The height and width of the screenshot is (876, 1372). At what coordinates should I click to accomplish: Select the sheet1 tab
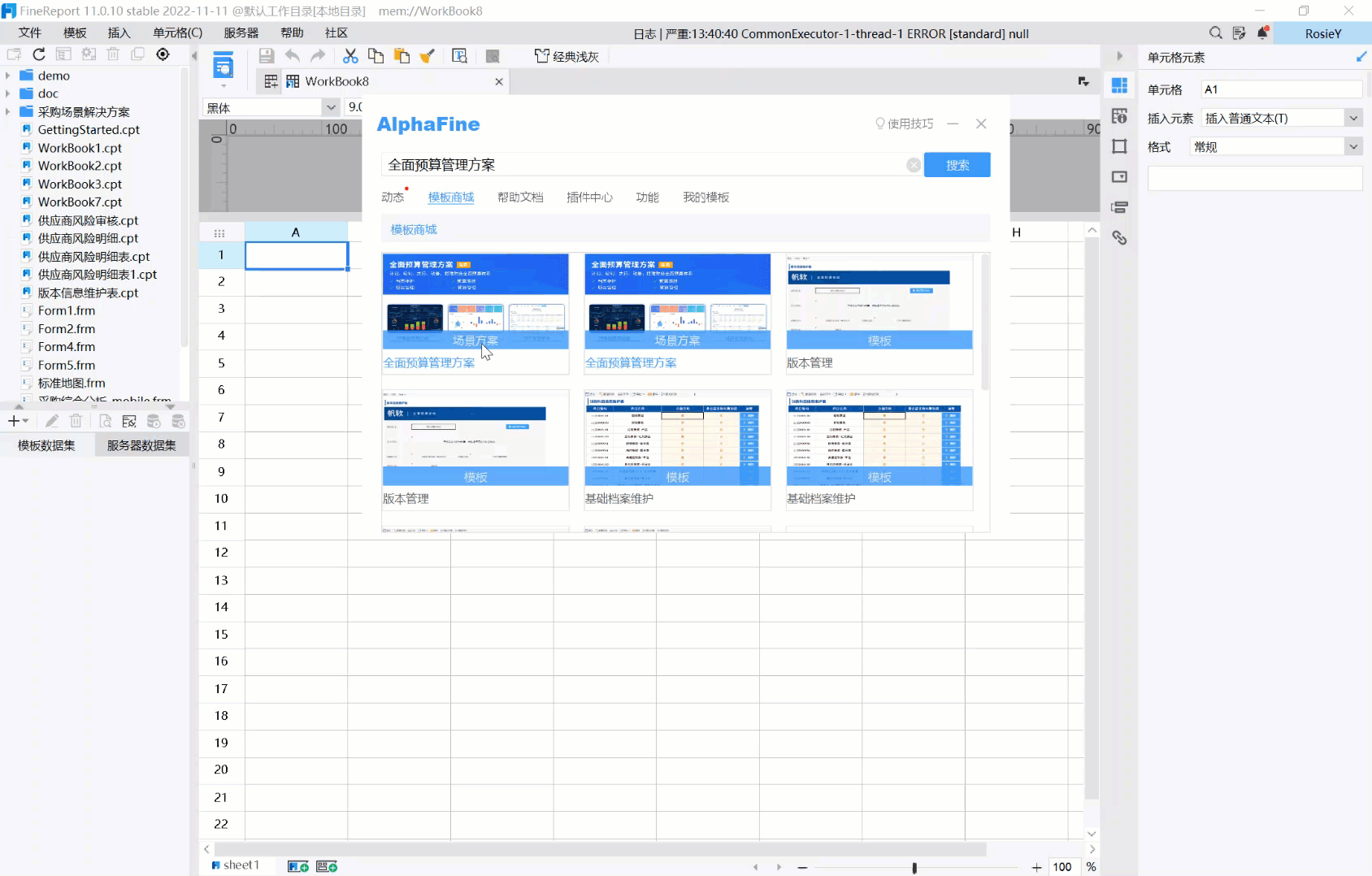(x=235, y=865)
